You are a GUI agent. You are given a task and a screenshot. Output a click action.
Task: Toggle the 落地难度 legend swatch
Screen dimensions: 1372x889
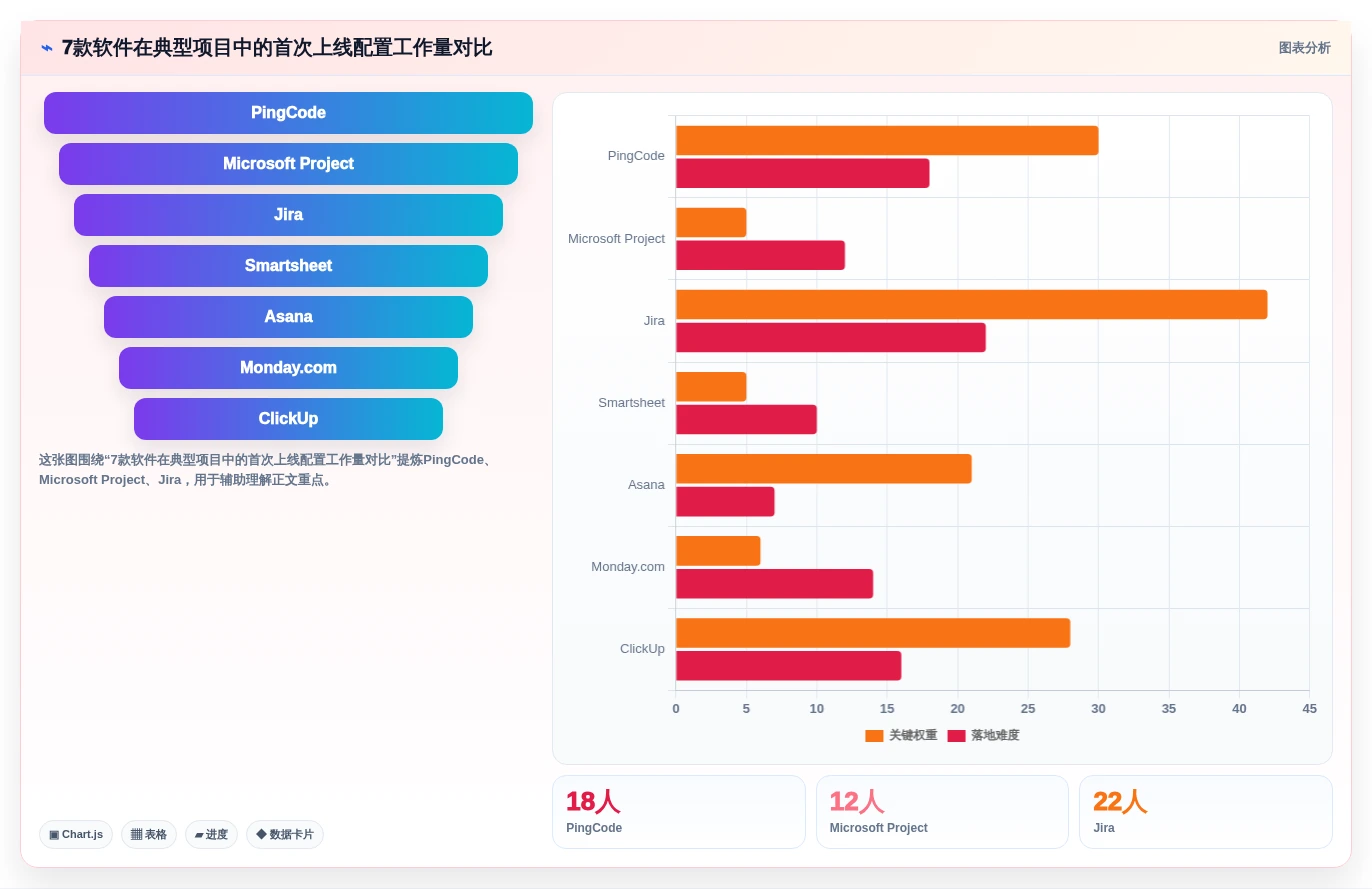tap(956, 736)
